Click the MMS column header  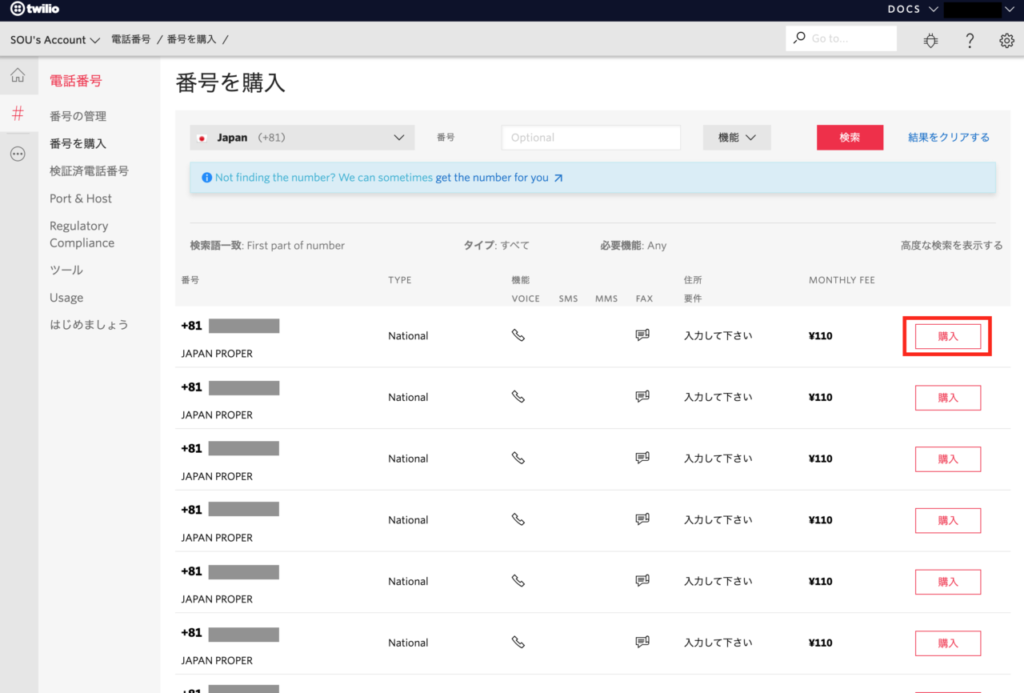point(606,298)
